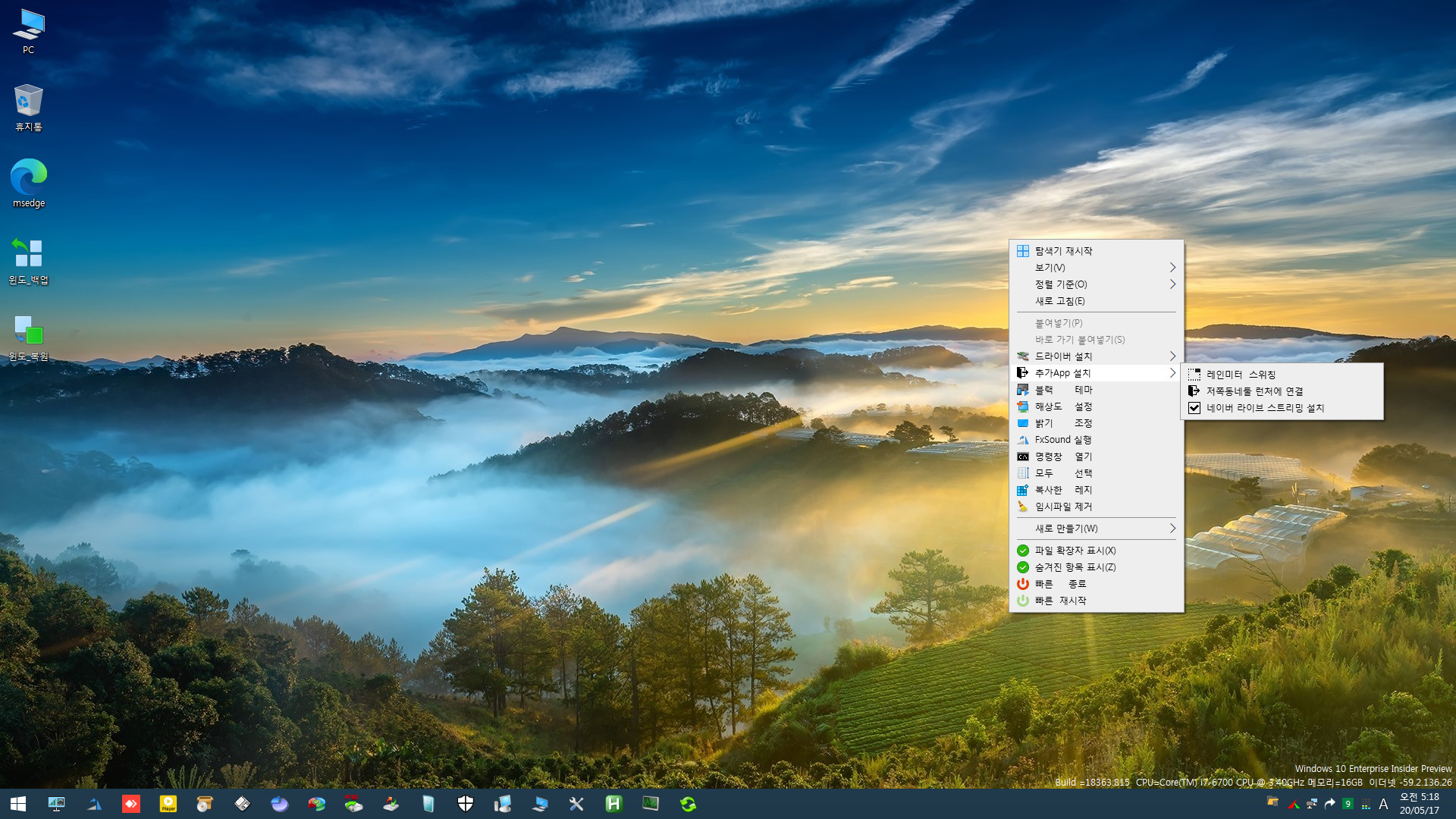Choose 빠른 종료 power-off entry
The width and height of the screenshot is (1456, 819).
(x=1096, y=584)
